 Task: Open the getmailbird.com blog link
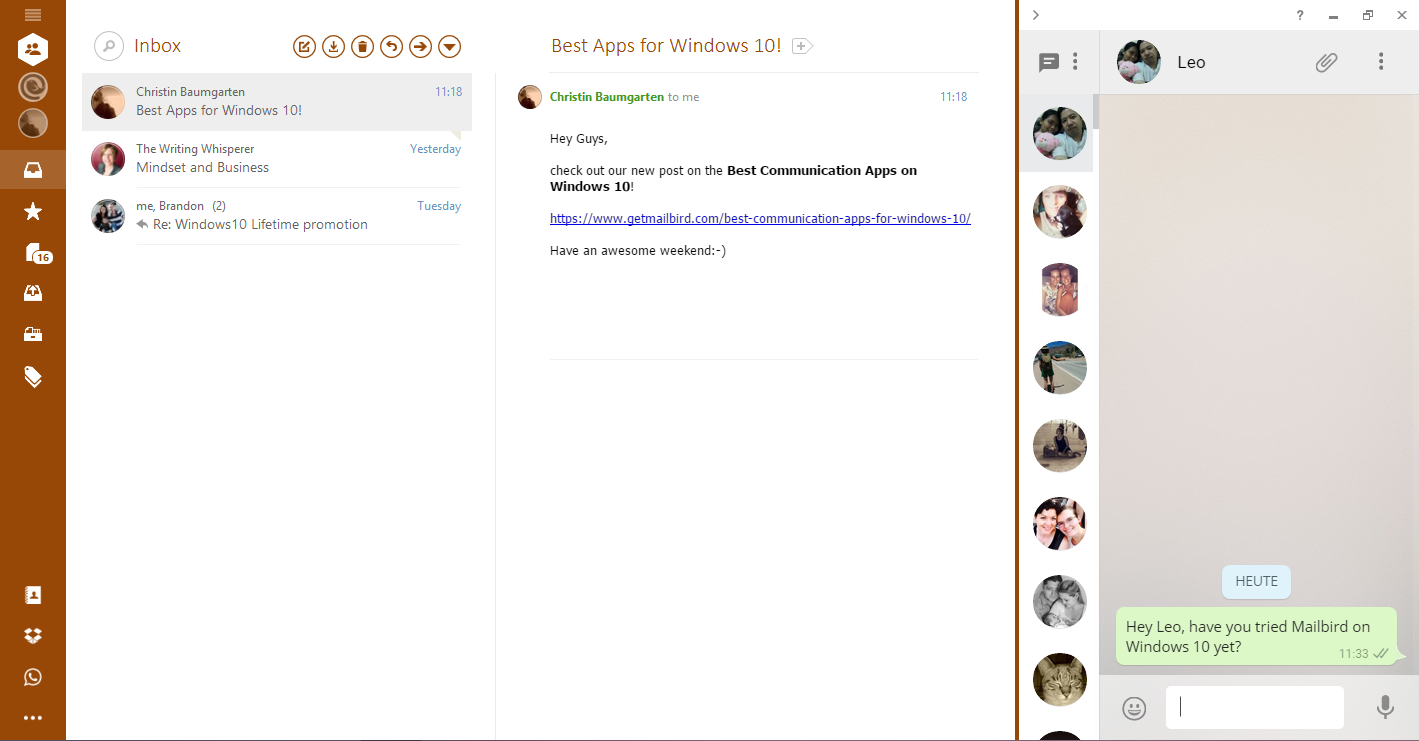760,218
